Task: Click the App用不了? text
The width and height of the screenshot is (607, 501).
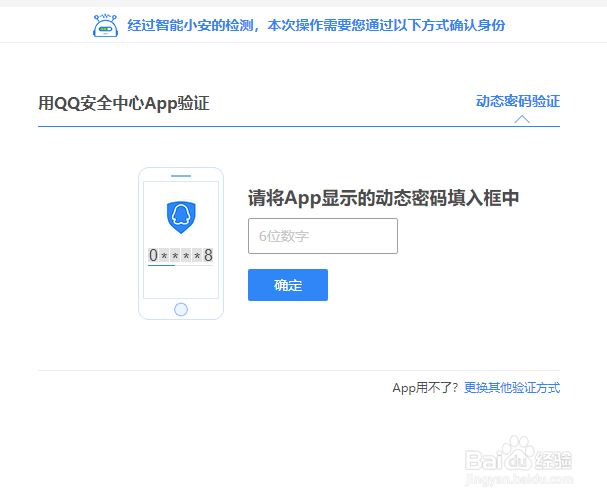Action: [x=425, y=388]
